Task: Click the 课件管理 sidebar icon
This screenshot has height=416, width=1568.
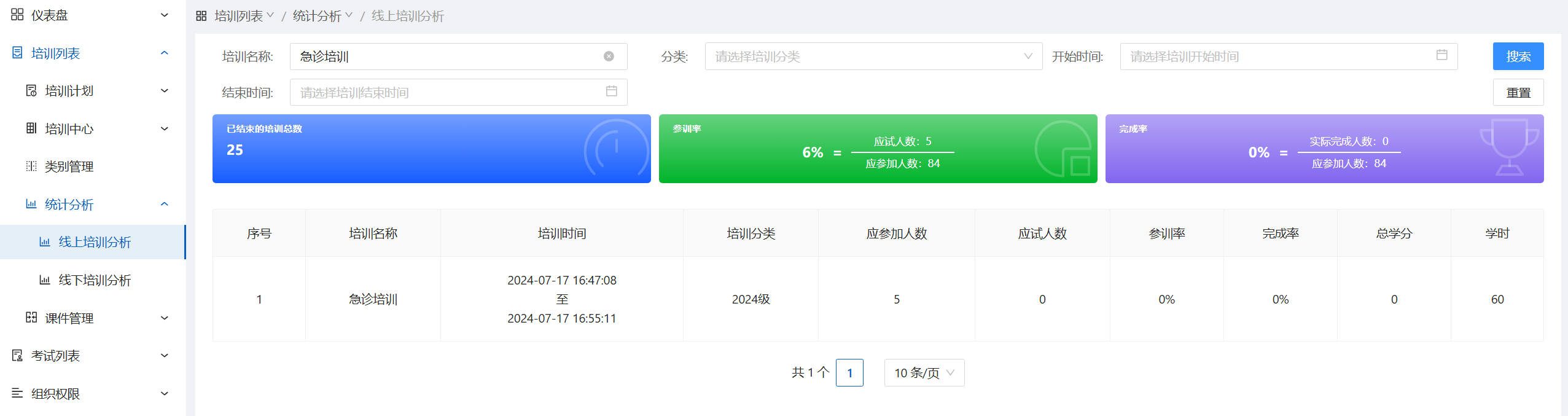Action: pyautogui.click(x=31, y=318)
